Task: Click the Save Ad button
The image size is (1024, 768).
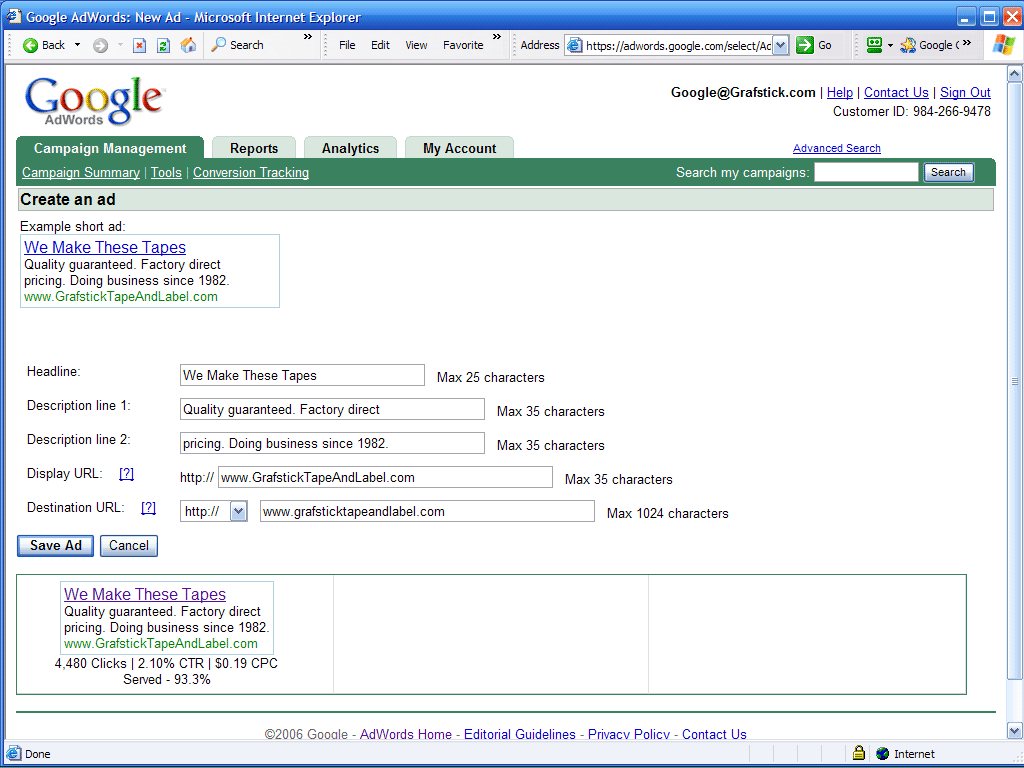Action: click(x=56, y=545)
